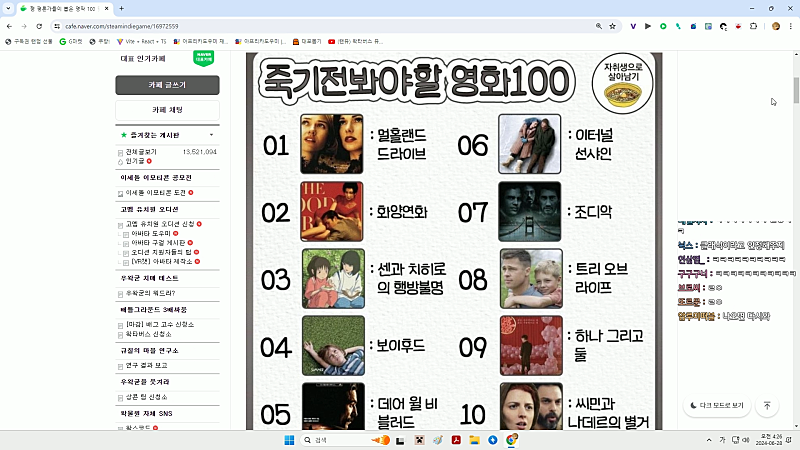
Task: Click the 카페 채팅 button
Action: coord(167,110)
